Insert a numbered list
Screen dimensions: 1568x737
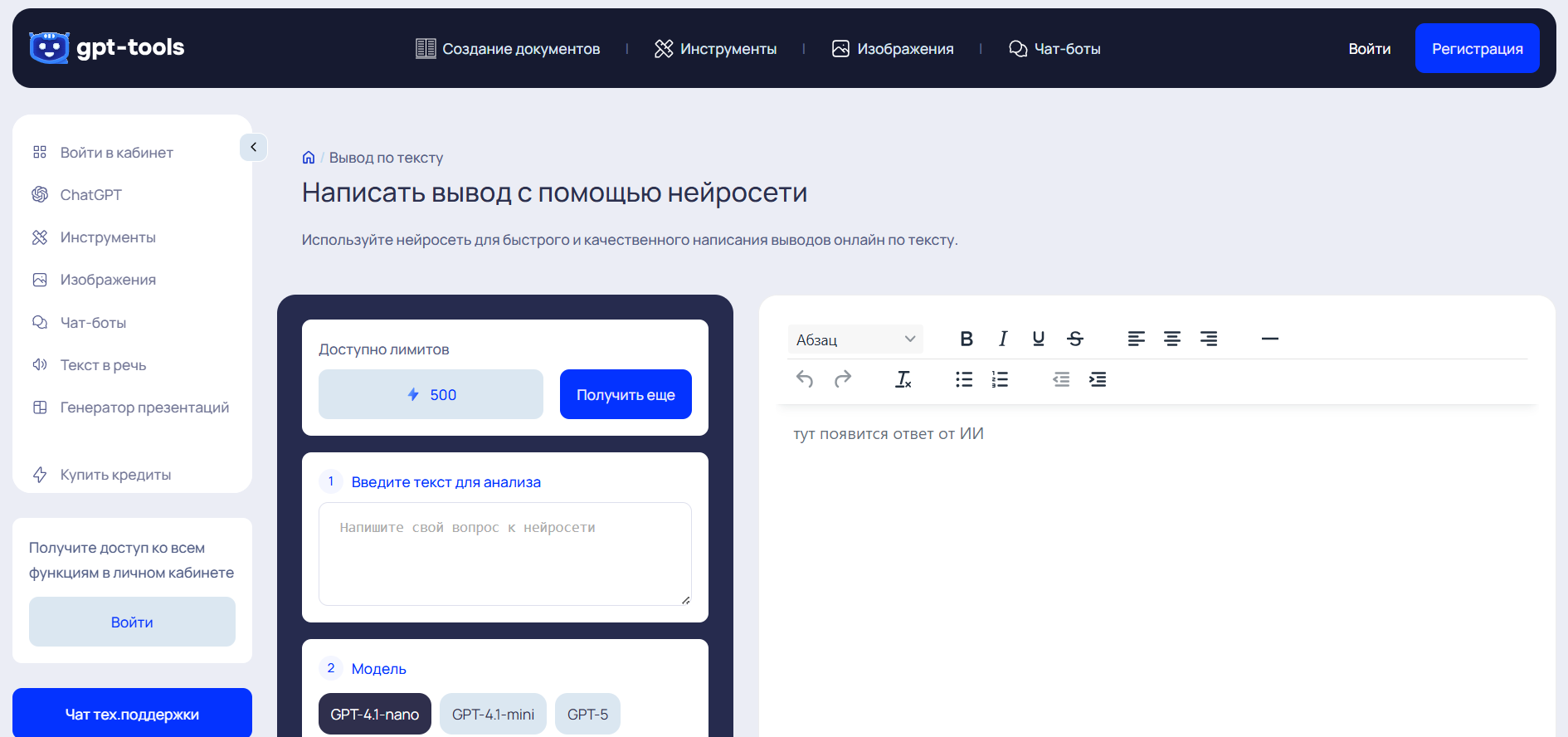(x=1000, y=379)
